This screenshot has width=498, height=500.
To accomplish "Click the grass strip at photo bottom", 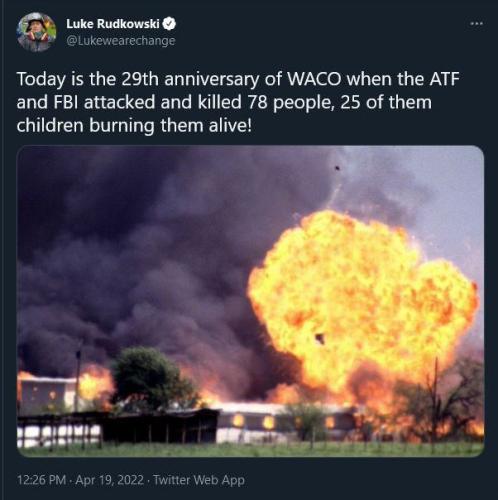I will (x=250, y=449).
